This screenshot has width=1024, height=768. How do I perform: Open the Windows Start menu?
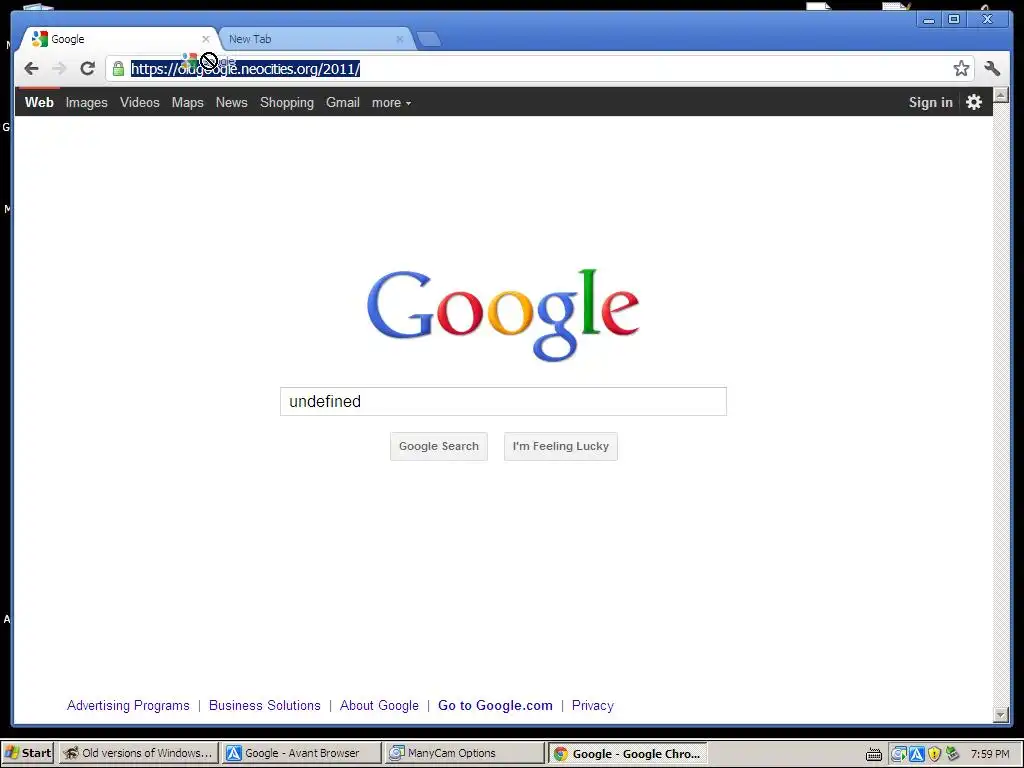27,753
